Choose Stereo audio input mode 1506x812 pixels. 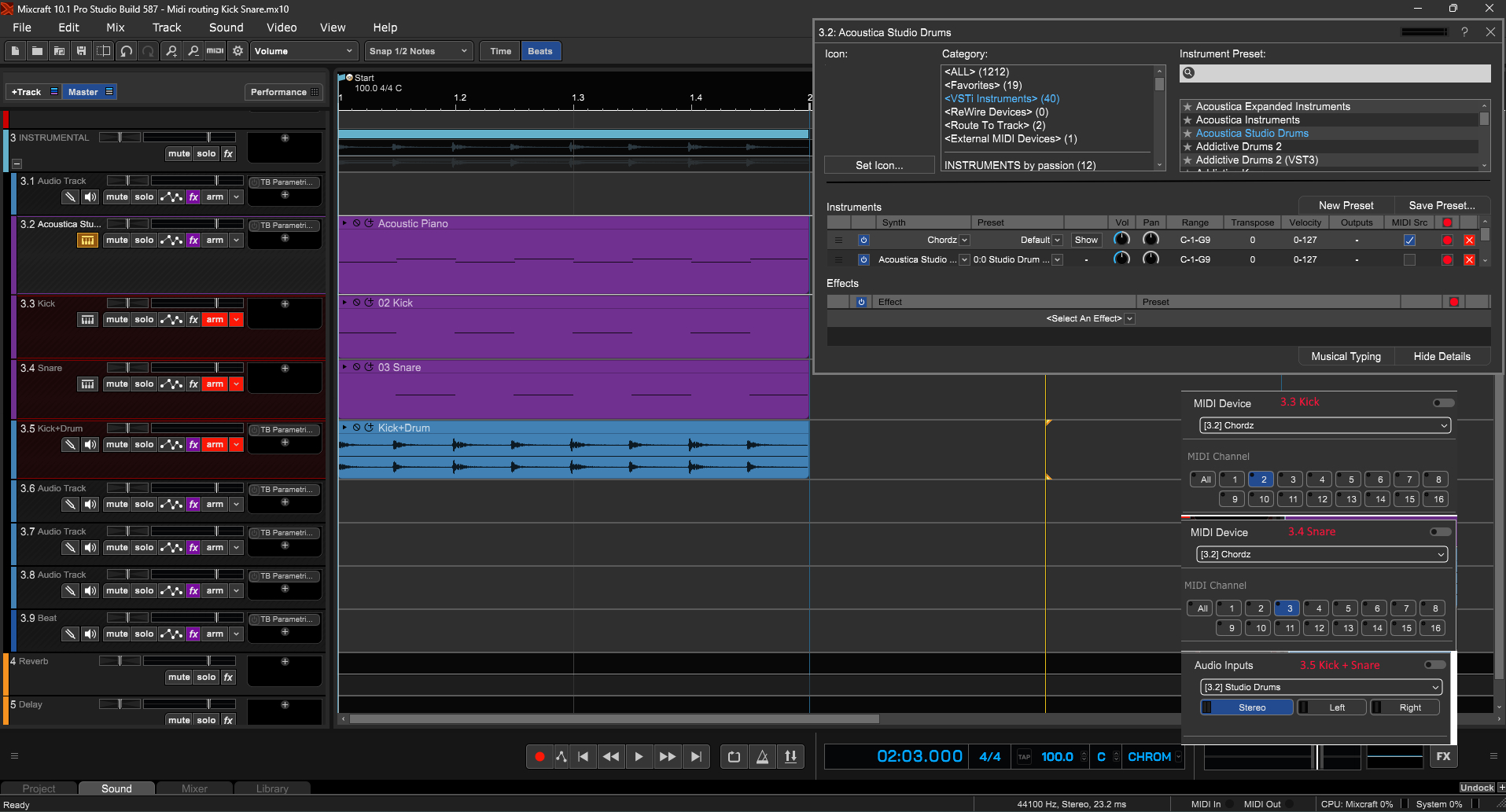tap(1247, 707)
